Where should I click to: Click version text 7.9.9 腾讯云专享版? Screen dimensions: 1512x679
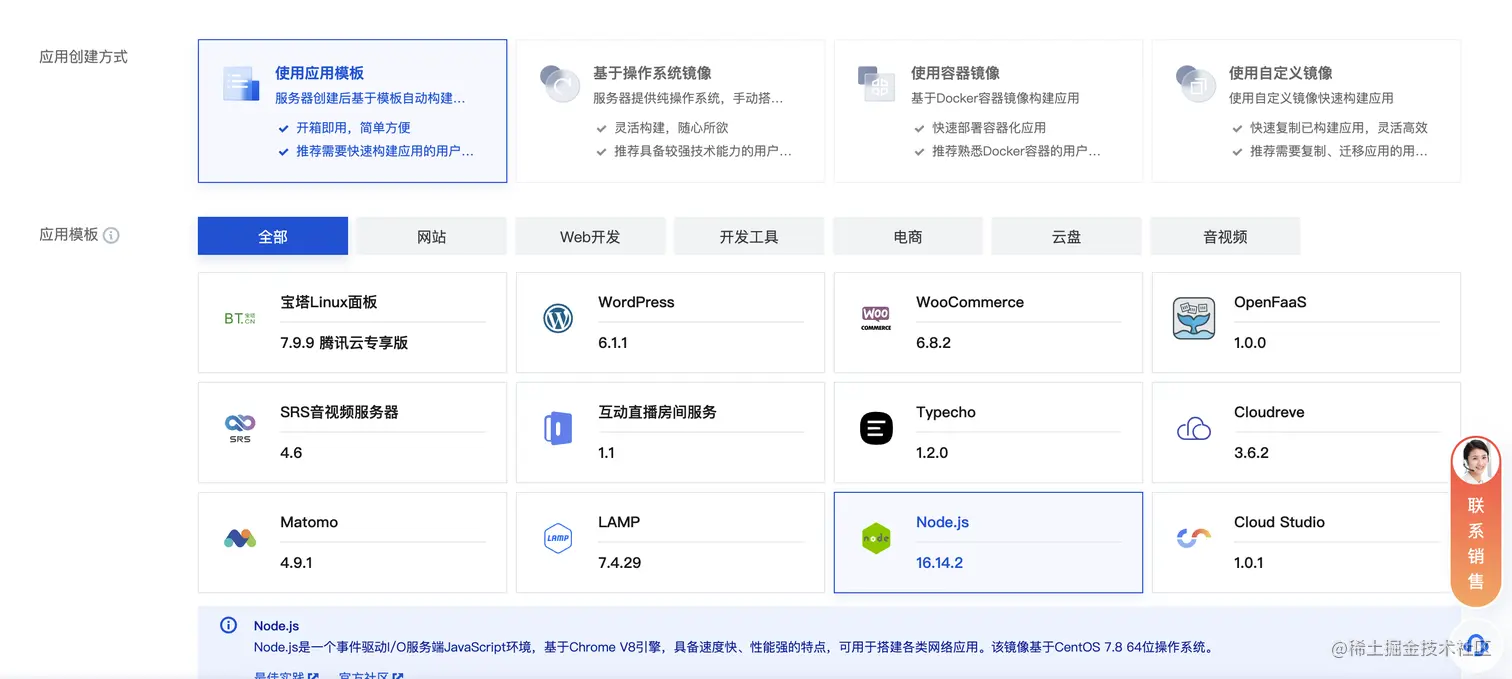(344, 342)
